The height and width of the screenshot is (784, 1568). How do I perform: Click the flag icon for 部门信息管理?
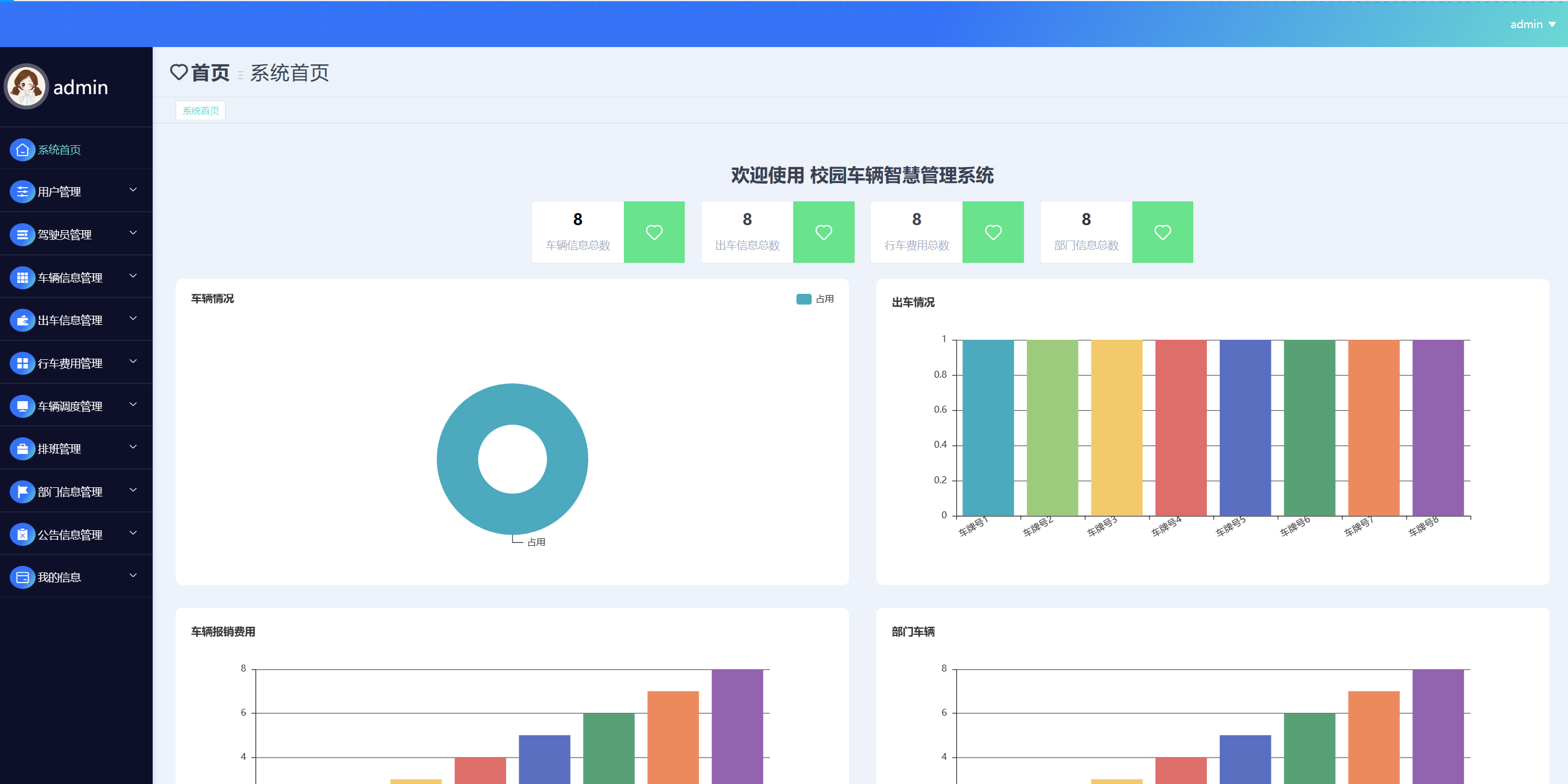(22, 491)
